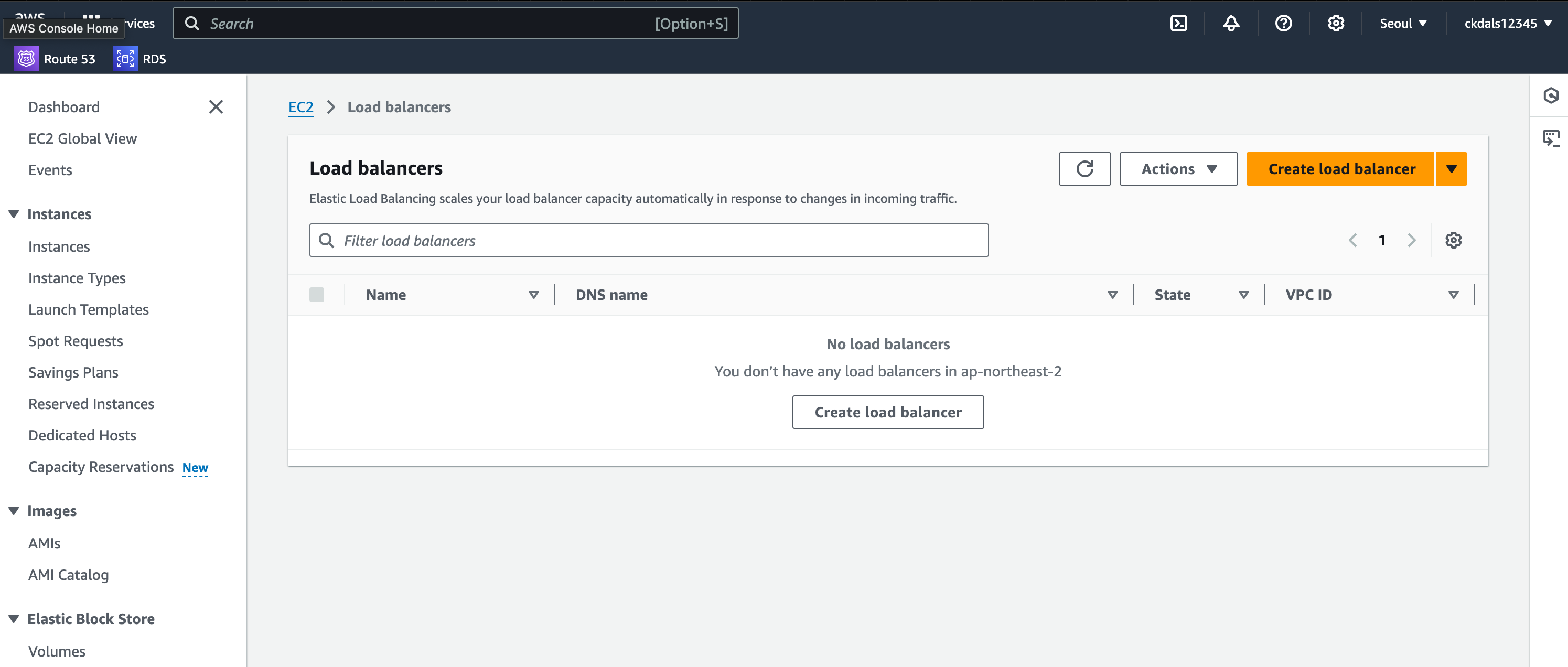Go to next page of load balancers
Image resolution: width=1568 pixels, height=667 pixels.
coord(1412,240)
